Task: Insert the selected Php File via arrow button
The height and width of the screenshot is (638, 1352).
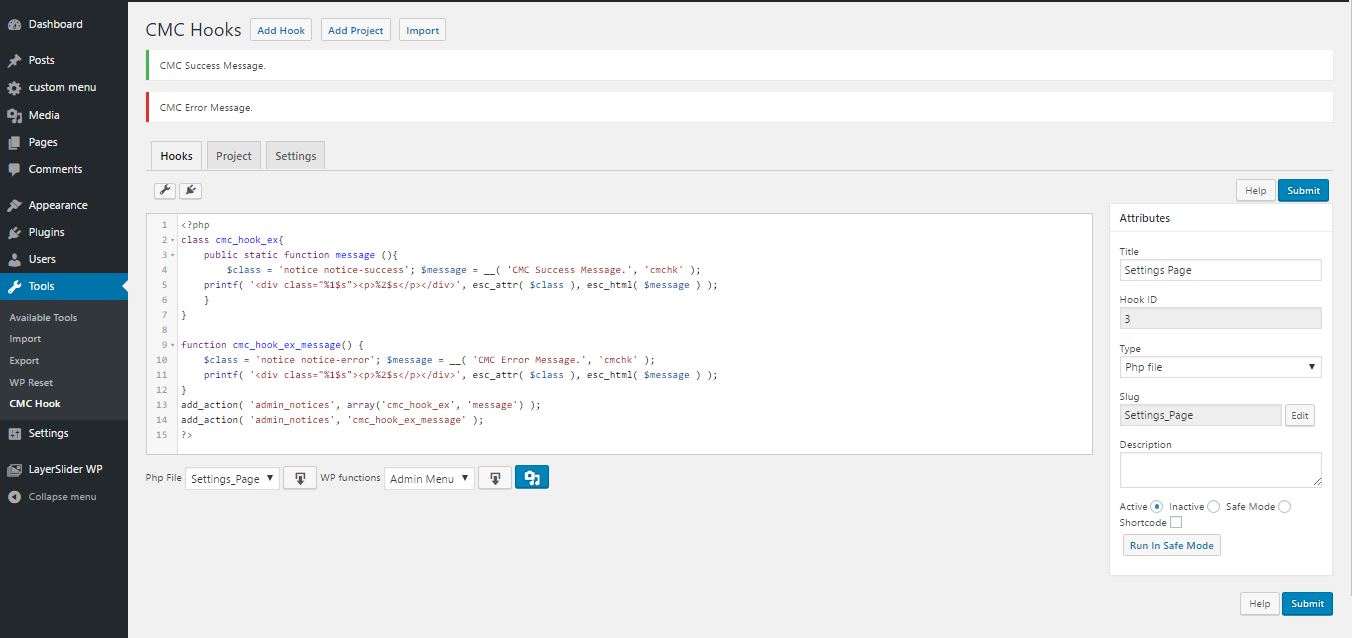Action: [x=300, y=478]
